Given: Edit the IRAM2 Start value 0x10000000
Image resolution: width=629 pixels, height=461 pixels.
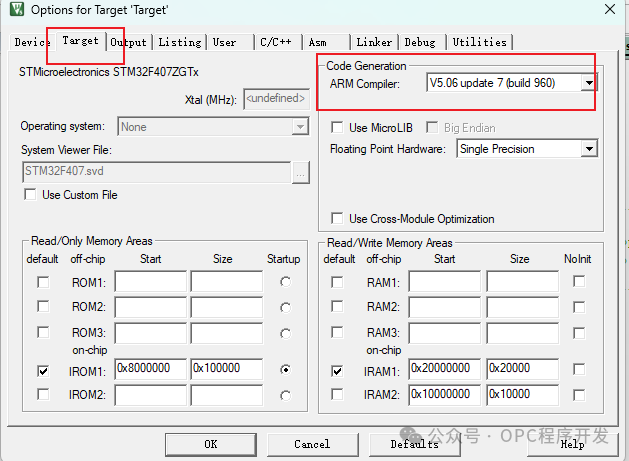Looking at the screenshot, I should point(445,395).
